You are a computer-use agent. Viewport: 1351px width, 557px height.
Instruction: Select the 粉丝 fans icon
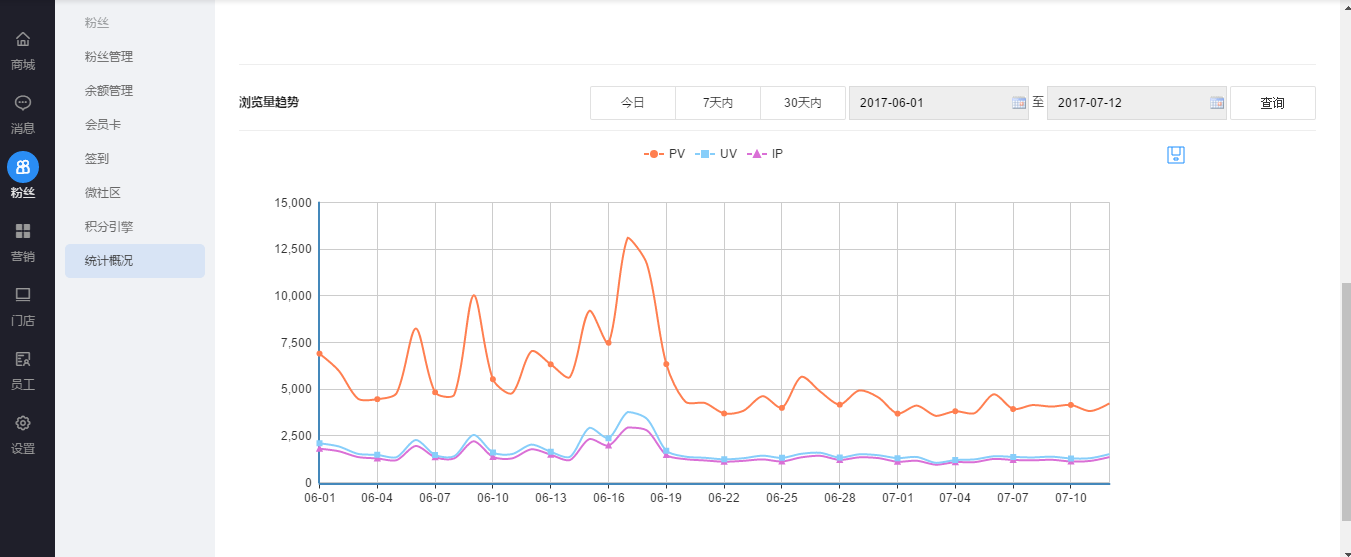click(x=22, y=167)
